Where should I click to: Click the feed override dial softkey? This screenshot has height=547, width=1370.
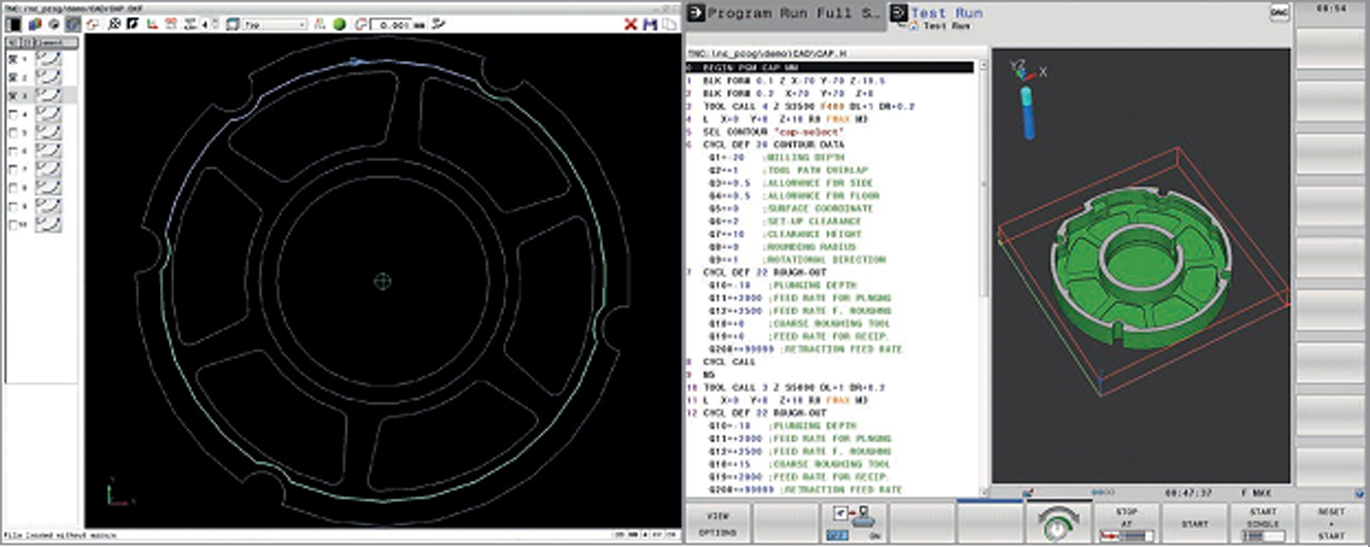(x=1059, y=521)
